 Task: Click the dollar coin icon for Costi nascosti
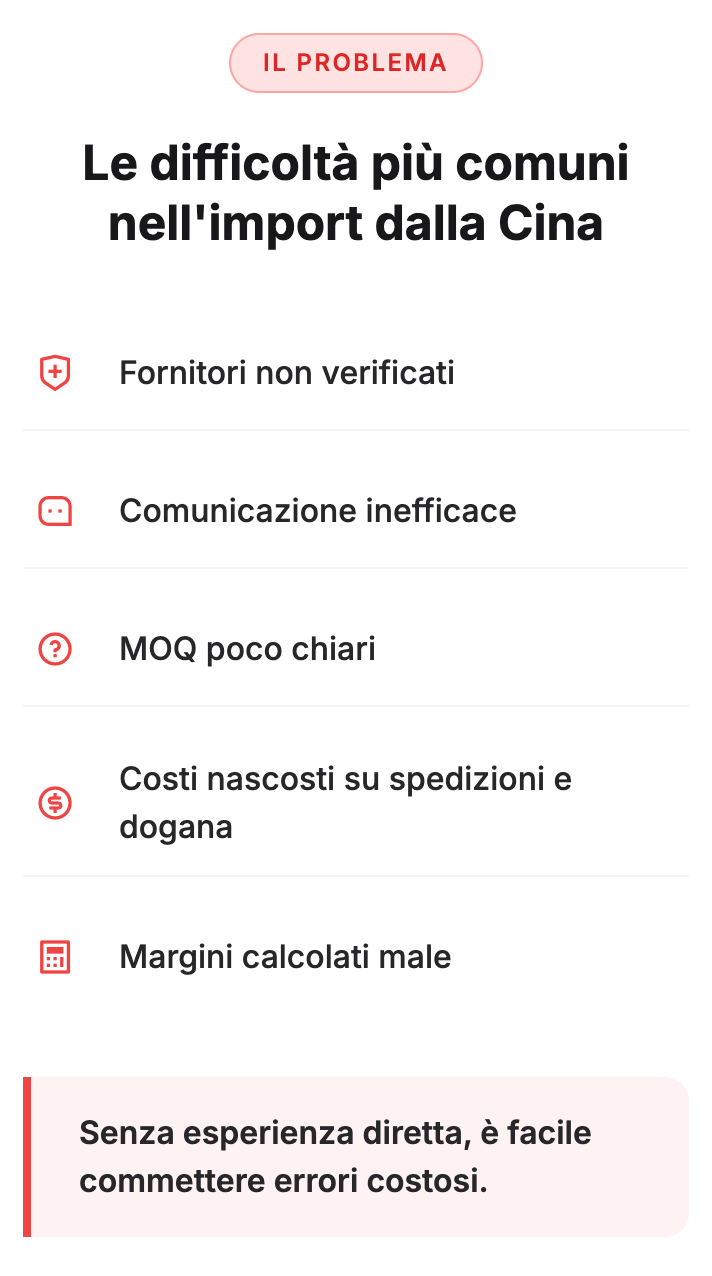[x=55, y=802]
